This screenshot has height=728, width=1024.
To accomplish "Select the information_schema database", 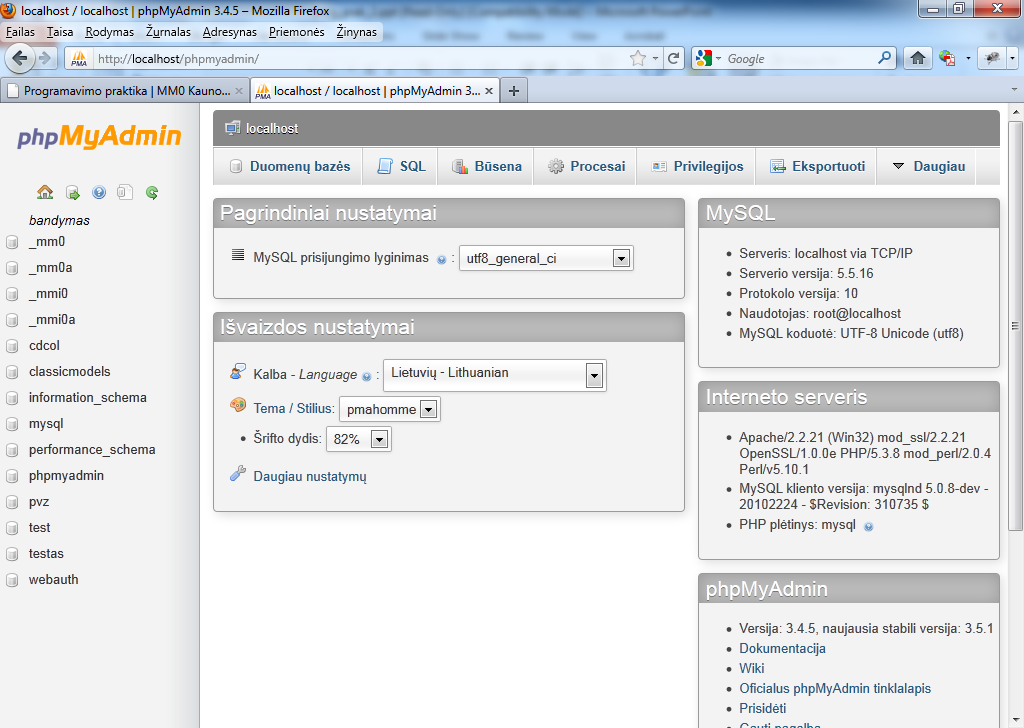I will coord(88,398).
